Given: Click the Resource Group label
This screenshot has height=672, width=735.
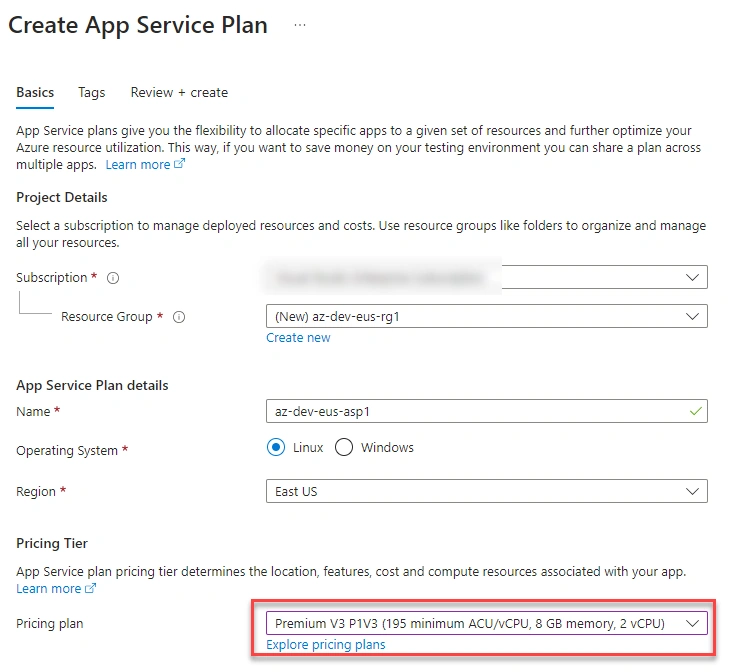Looking at the screenshot, I should [x=106, y=317].
